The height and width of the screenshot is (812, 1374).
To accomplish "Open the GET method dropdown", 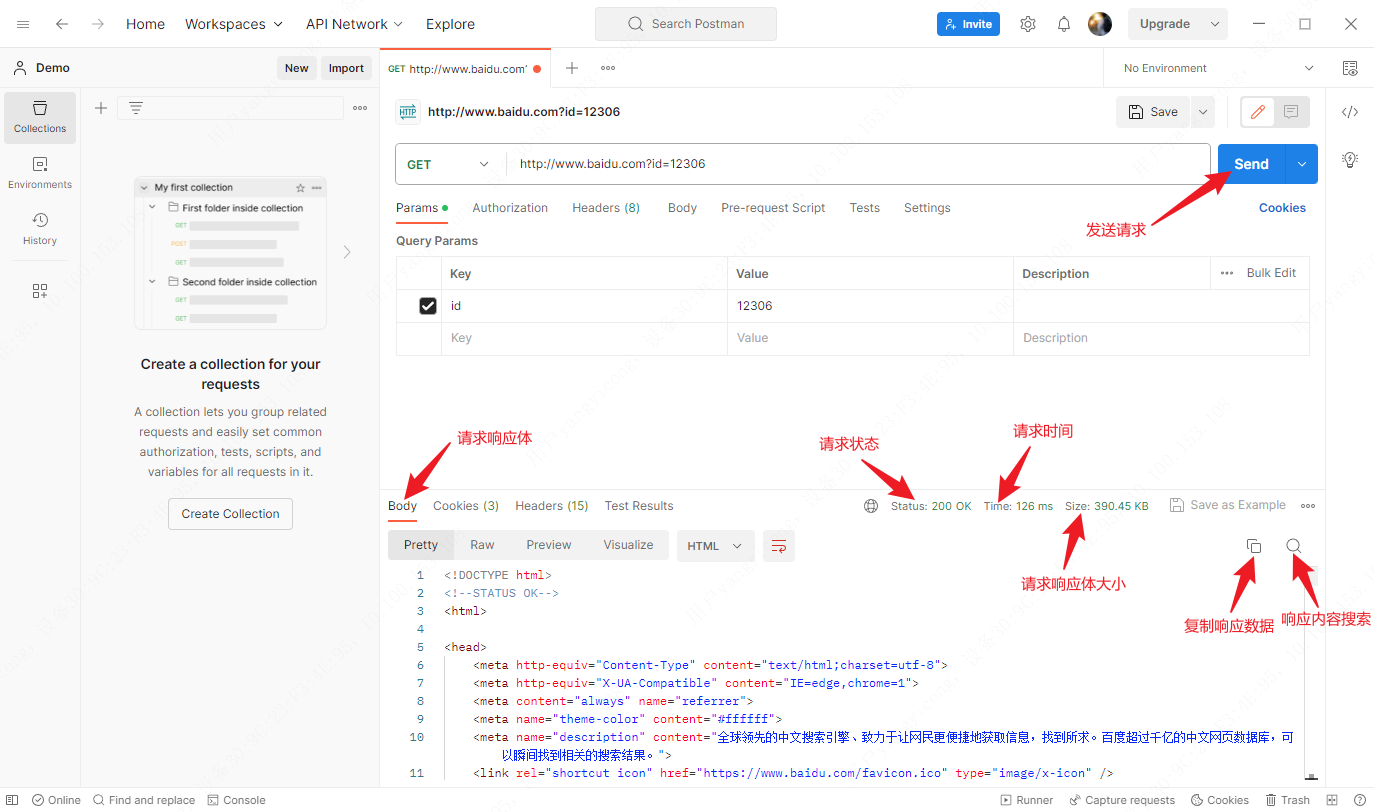I will coord(449,164).
